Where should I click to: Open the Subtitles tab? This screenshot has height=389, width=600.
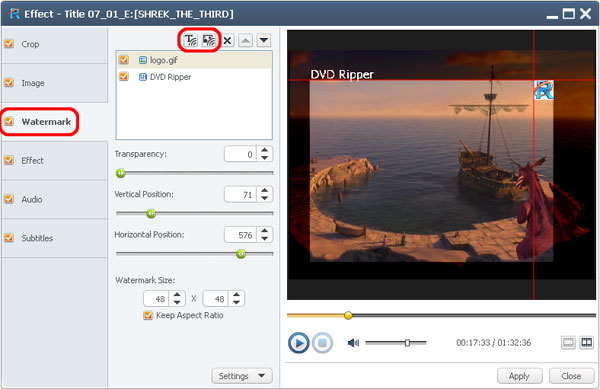[55, 238]
